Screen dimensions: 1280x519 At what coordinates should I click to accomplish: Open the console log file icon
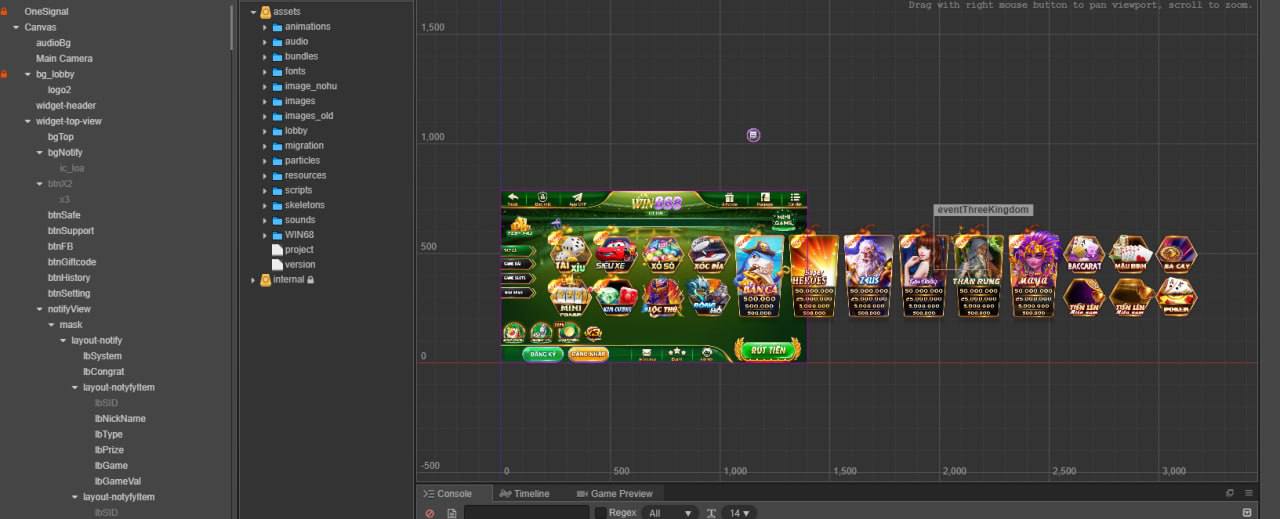451,513
